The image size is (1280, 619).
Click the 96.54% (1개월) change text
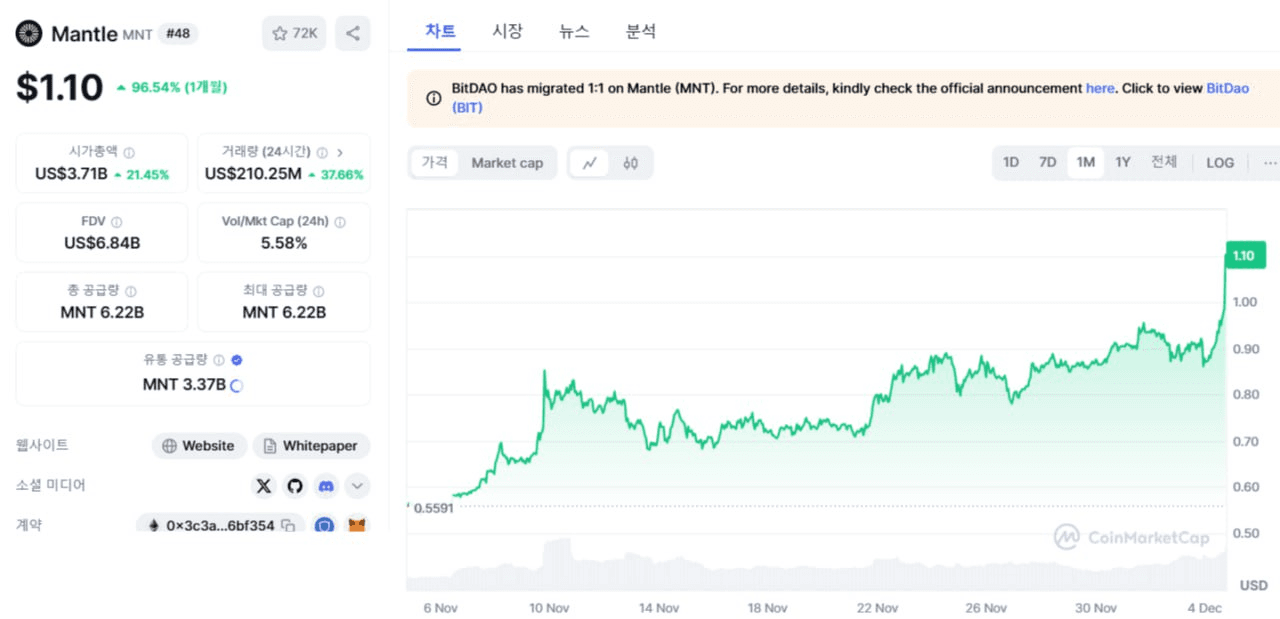(x=179, y=88)
